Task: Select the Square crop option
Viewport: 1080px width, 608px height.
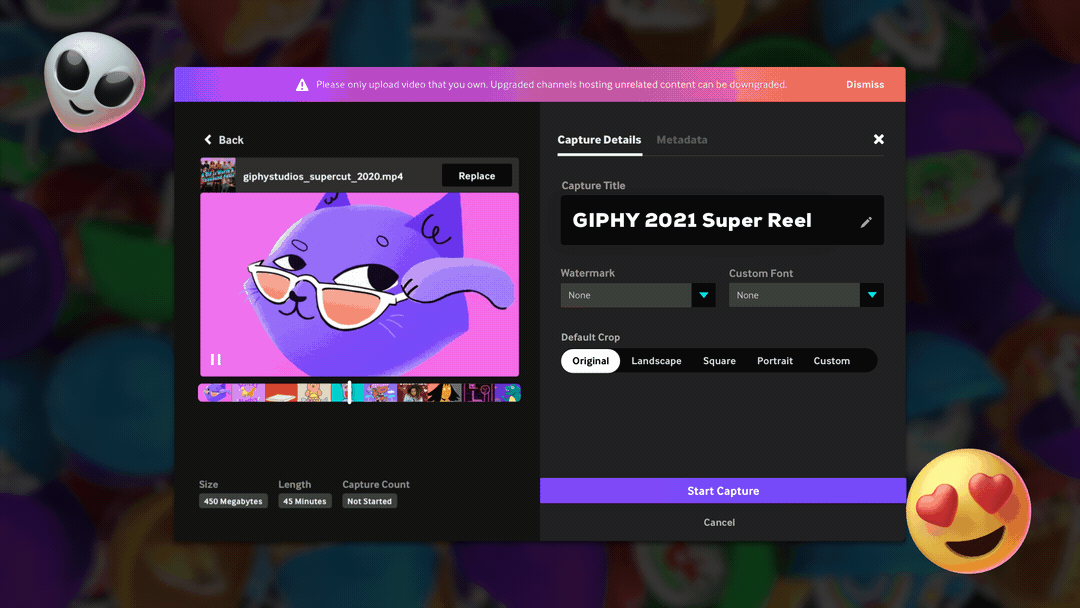Action: pyautogui.click(x=719, y=361)
